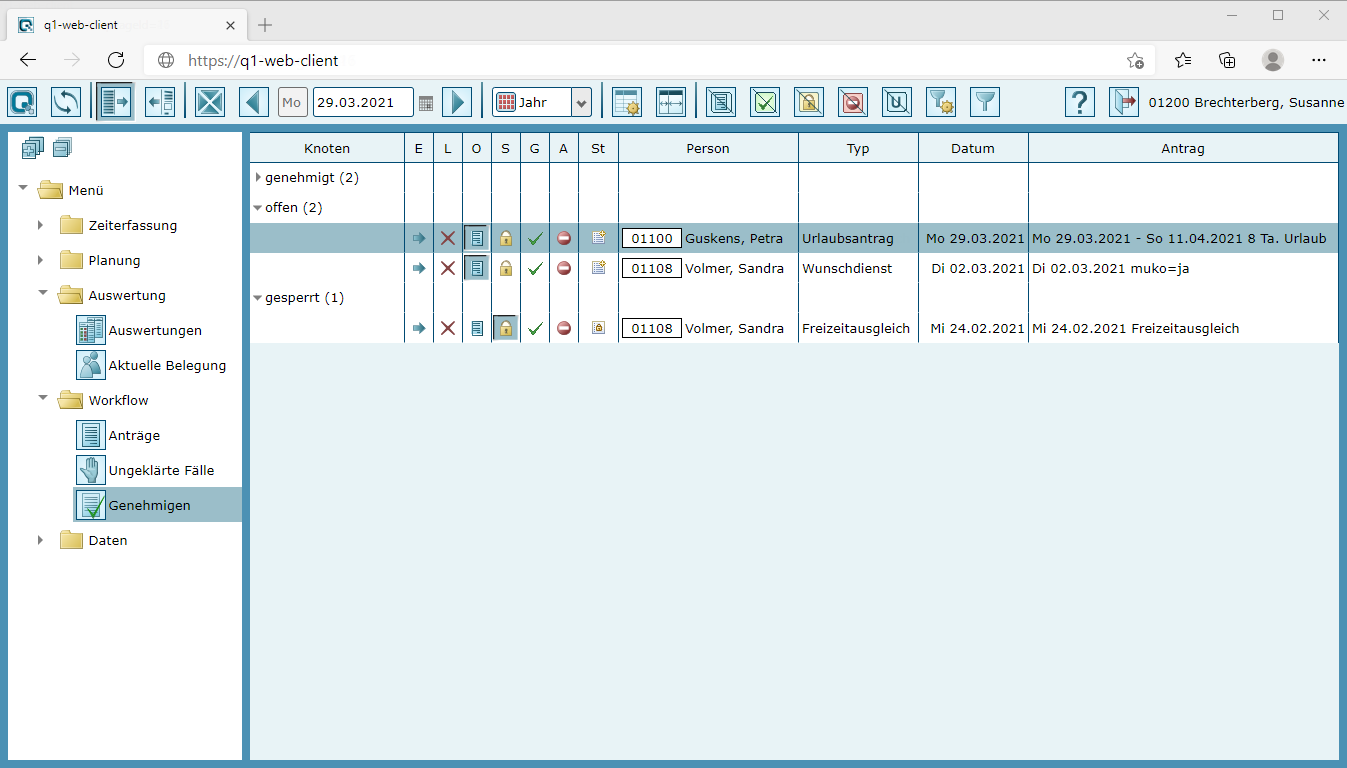This screenshot has height=768, width=1347.
Task: Click green checkmark for Guskens, Petra row
Action: (x=535, y=238)
